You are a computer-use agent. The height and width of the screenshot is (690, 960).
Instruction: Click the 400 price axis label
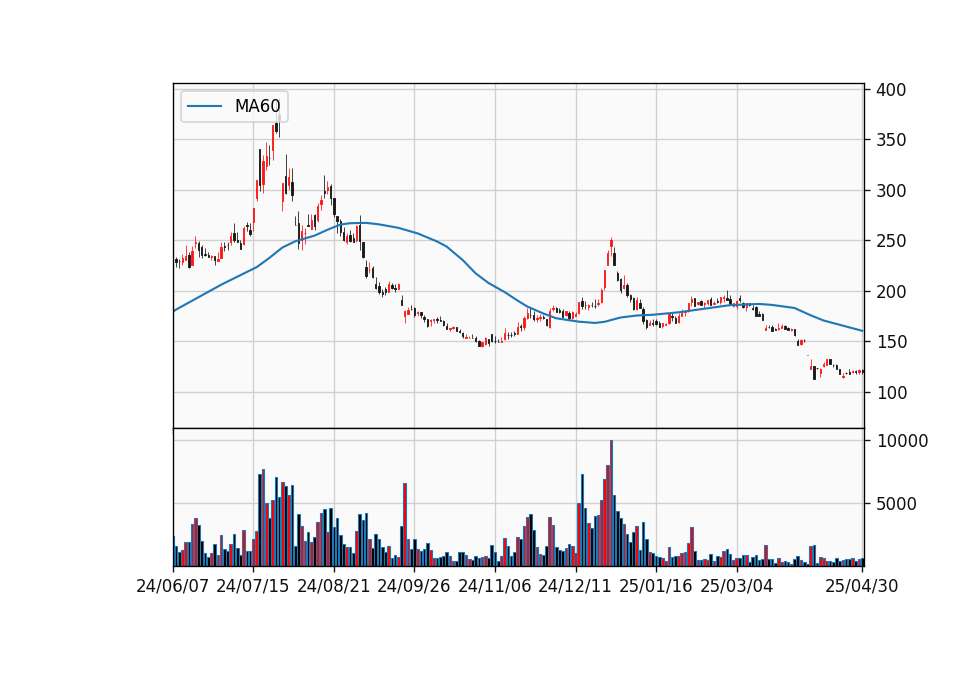tap(891, 90)
